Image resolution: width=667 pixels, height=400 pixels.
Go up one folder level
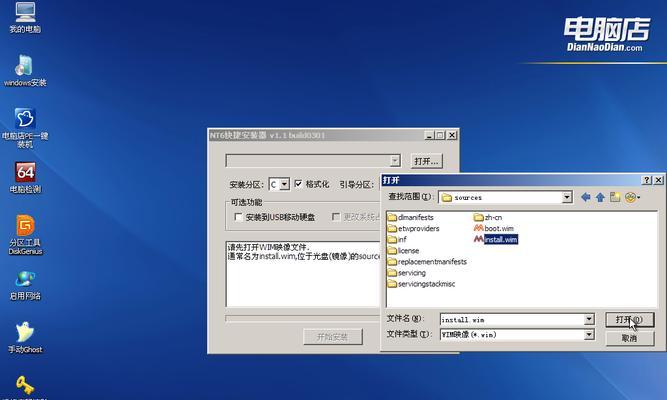pos(600,197)
